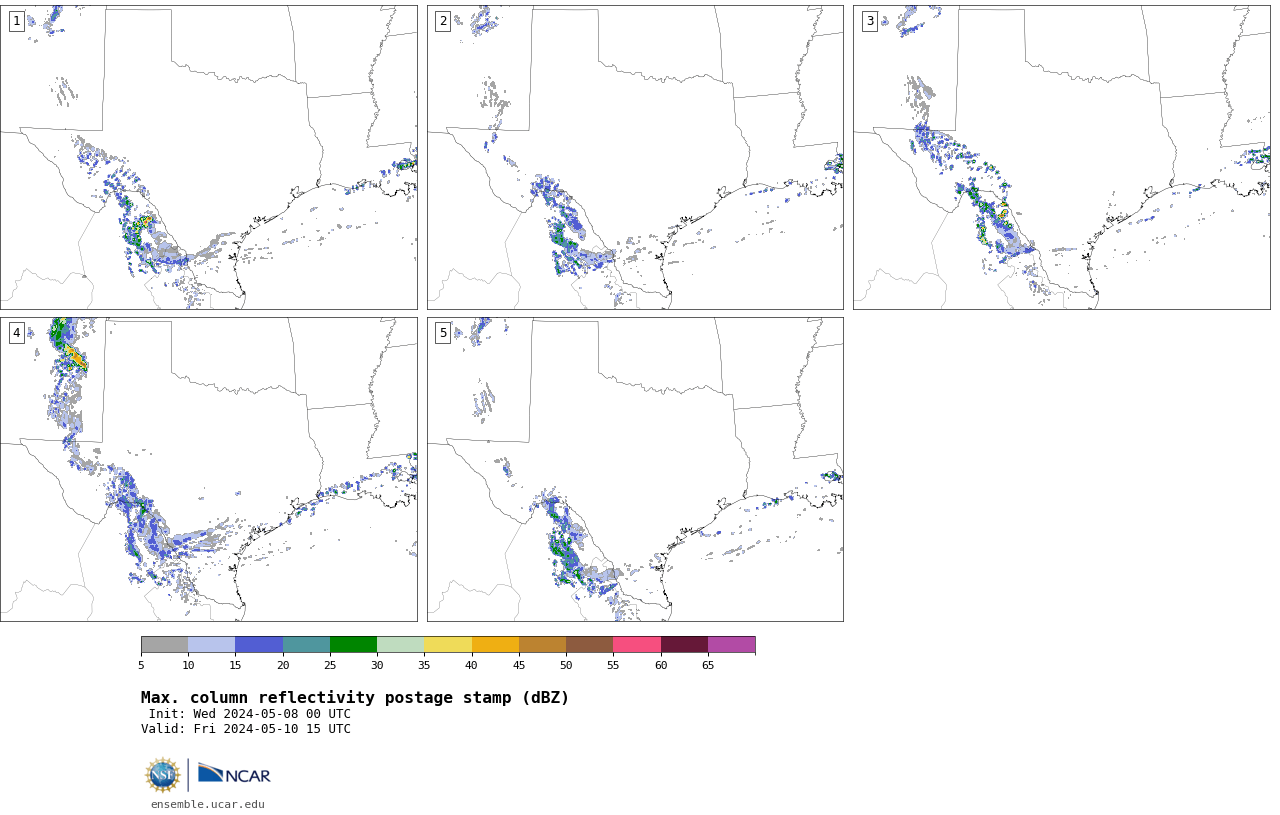
Task: Click the member number 4 label box
Action: tap(16, 333)
